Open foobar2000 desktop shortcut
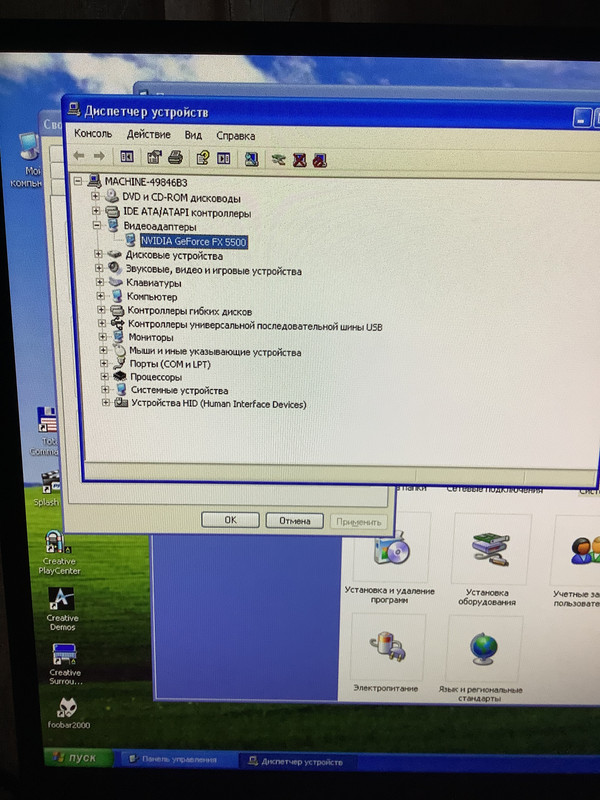 [67, 712]
